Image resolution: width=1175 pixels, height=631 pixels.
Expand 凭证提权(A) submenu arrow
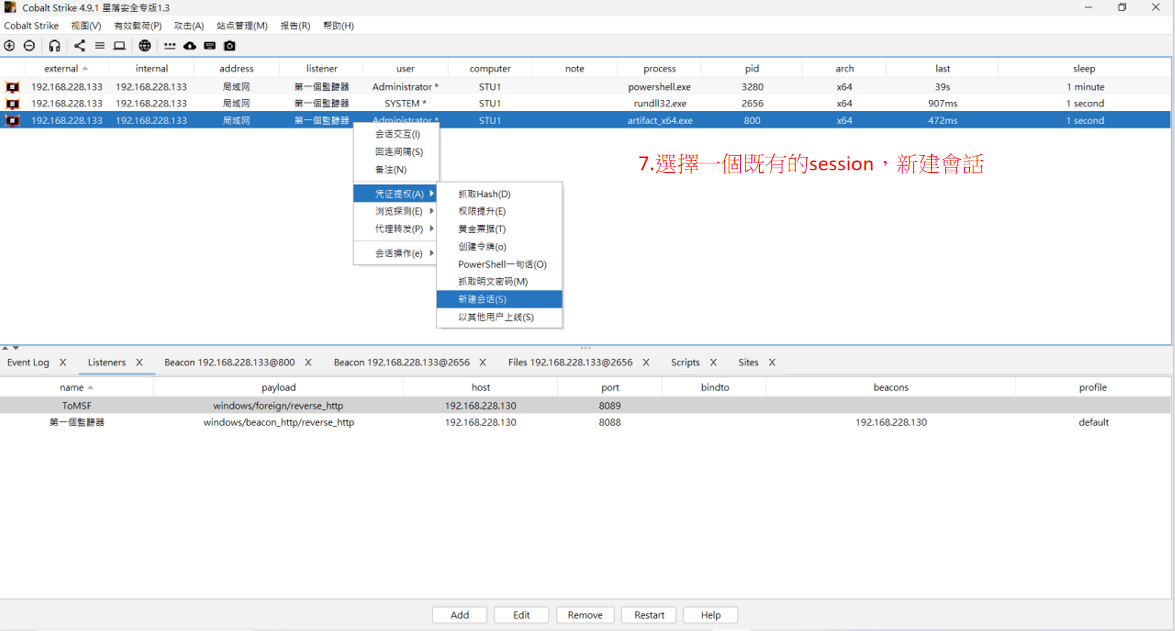coord(432,193)
